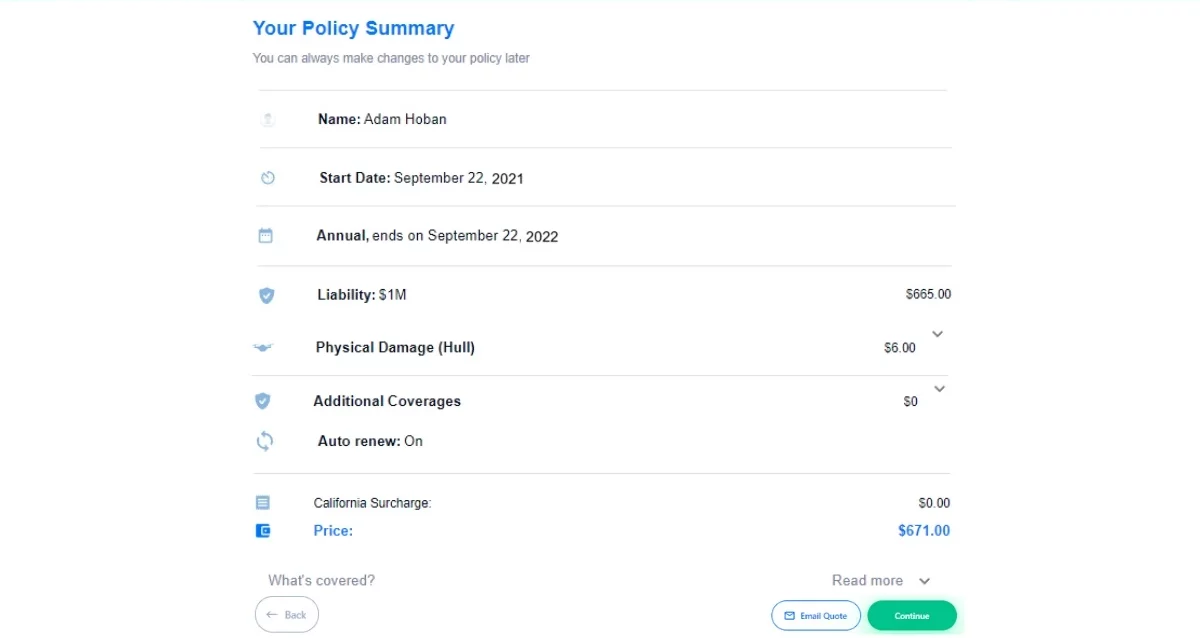Click the shield icon beside Liability
This screenshot has height=638, width=1200.
coord(266,295)
